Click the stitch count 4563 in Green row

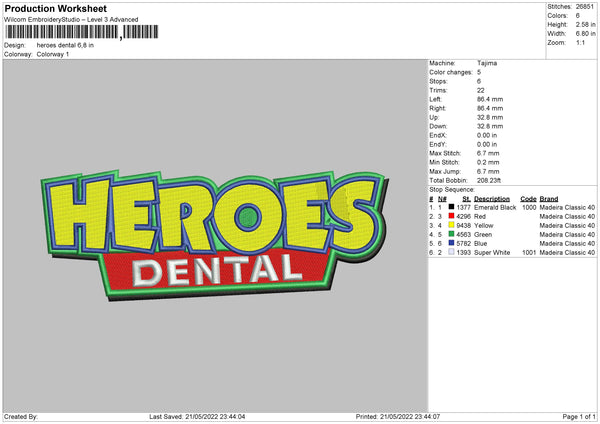tap(463, 235)
